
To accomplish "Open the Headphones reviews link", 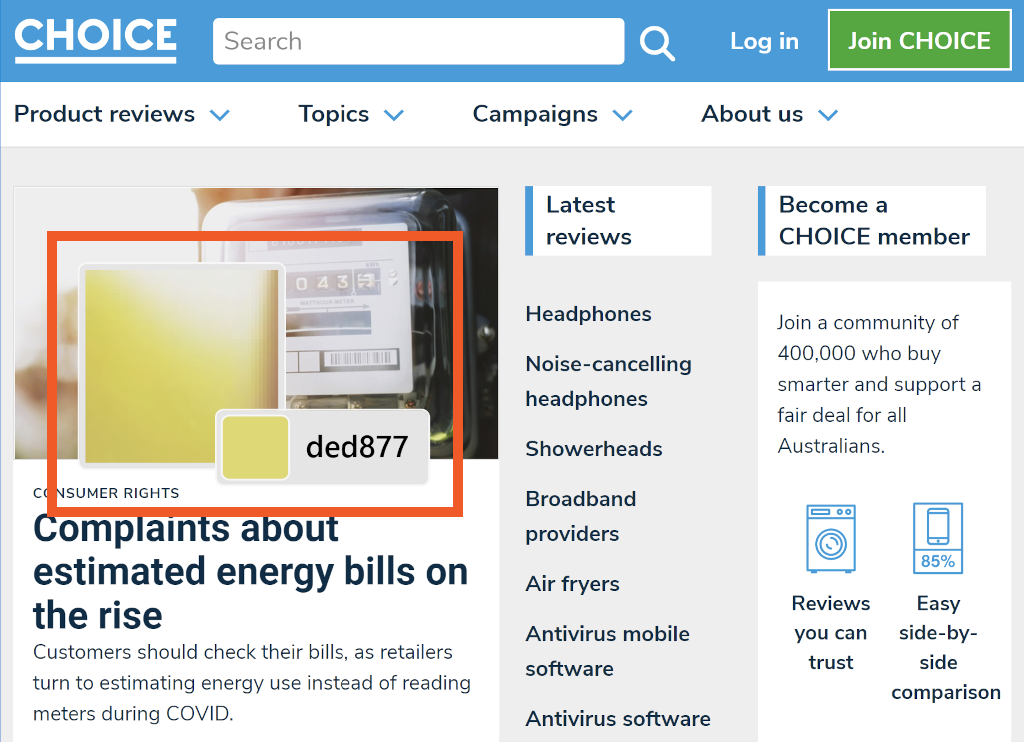I will (588, 314).
